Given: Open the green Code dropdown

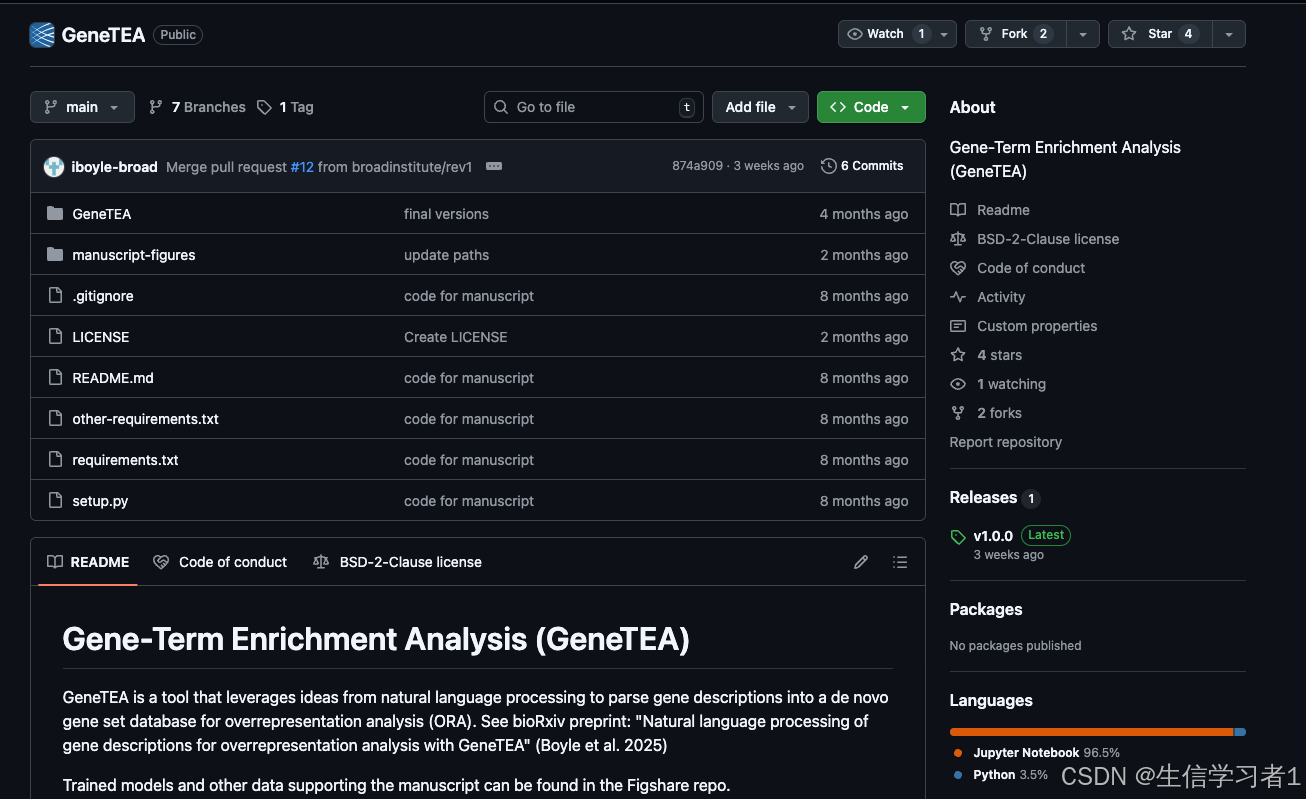Looking at the screenshot, I should tap(871, 107).
